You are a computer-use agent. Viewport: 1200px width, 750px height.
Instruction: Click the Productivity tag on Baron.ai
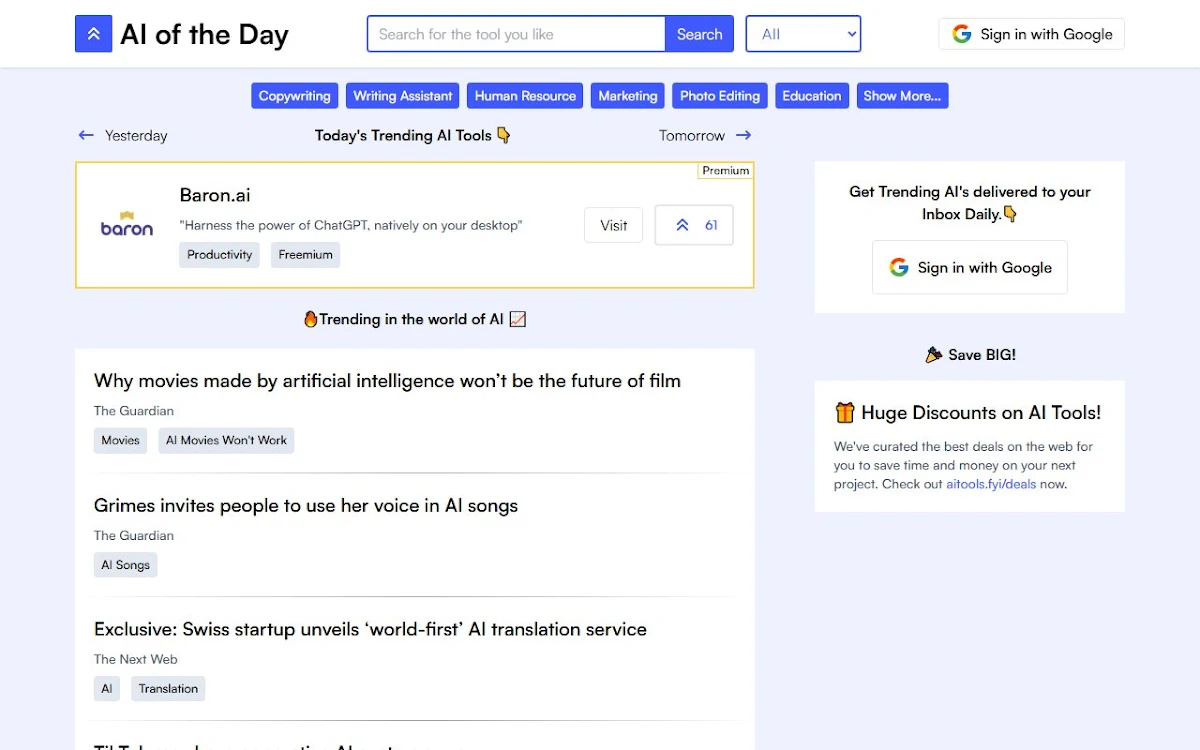(219, 255)
